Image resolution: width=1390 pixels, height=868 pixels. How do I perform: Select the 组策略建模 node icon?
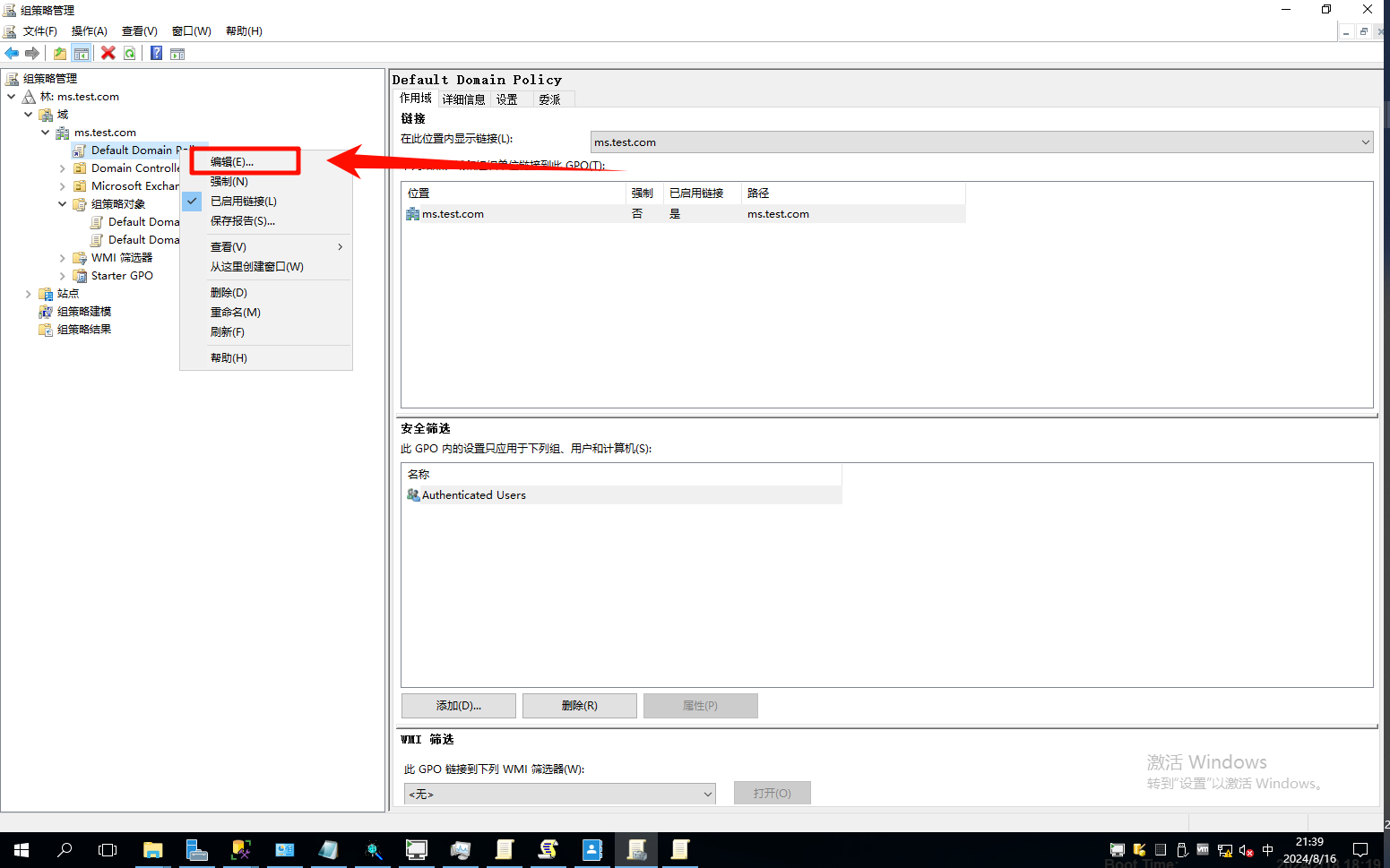pos(46,312)
